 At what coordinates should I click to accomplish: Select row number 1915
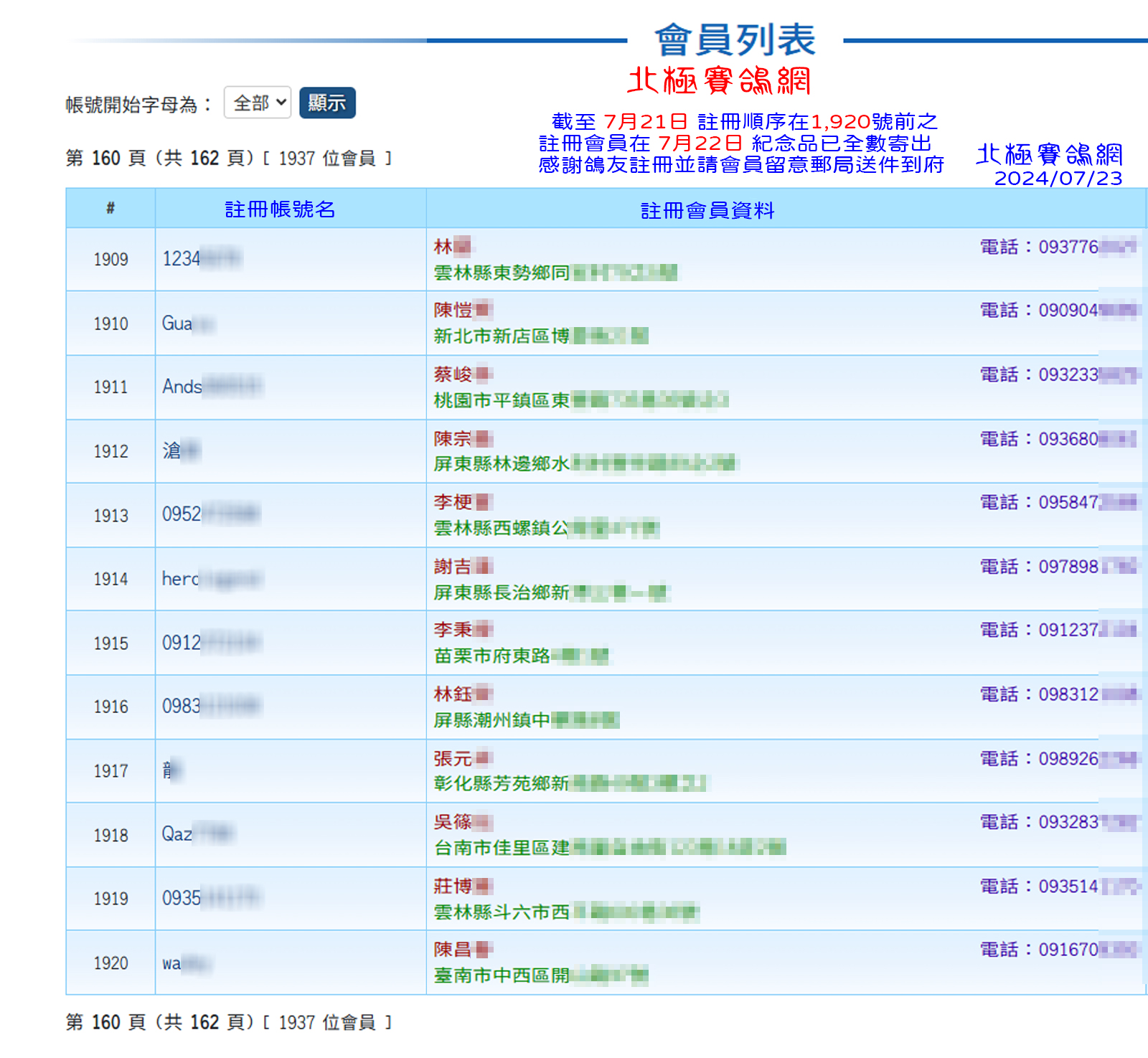110,643
